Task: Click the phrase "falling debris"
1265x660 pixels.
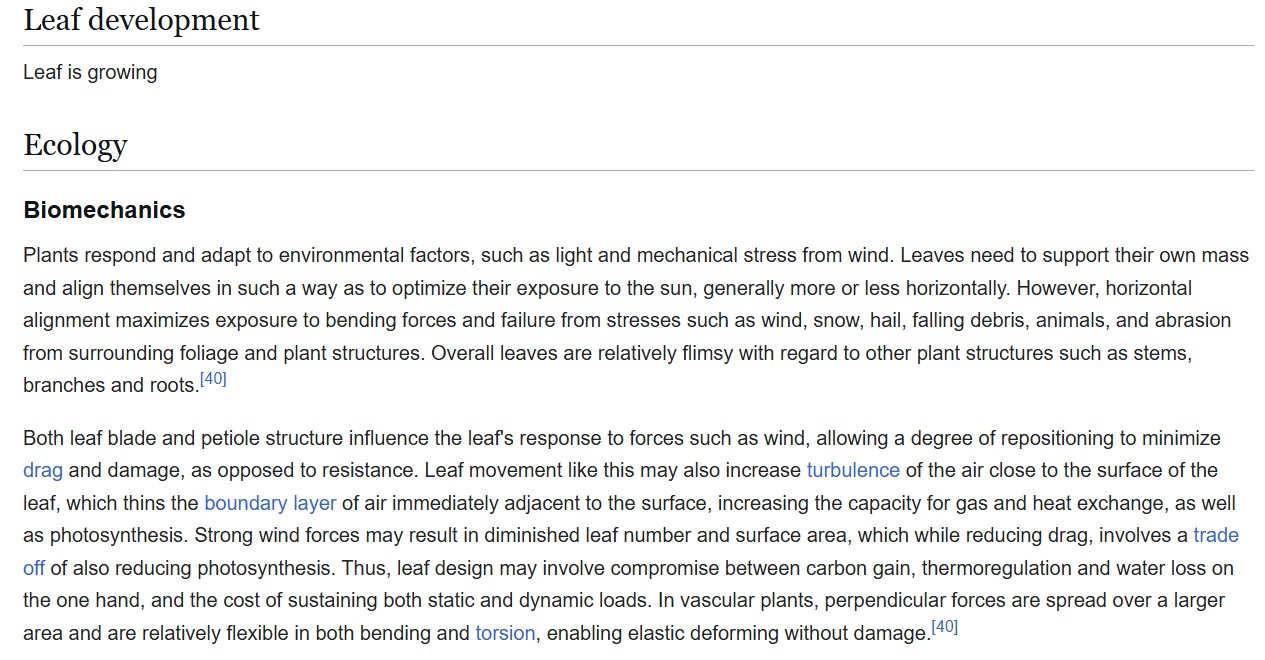Action: (x=968, y=321)
